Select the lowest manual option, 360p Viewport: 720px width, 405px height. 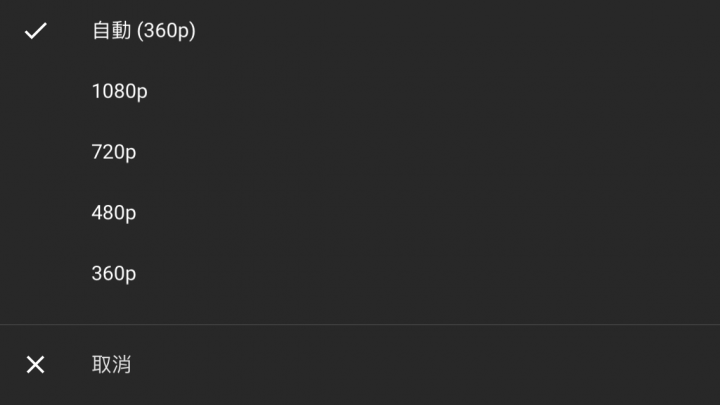click(360, 273)
